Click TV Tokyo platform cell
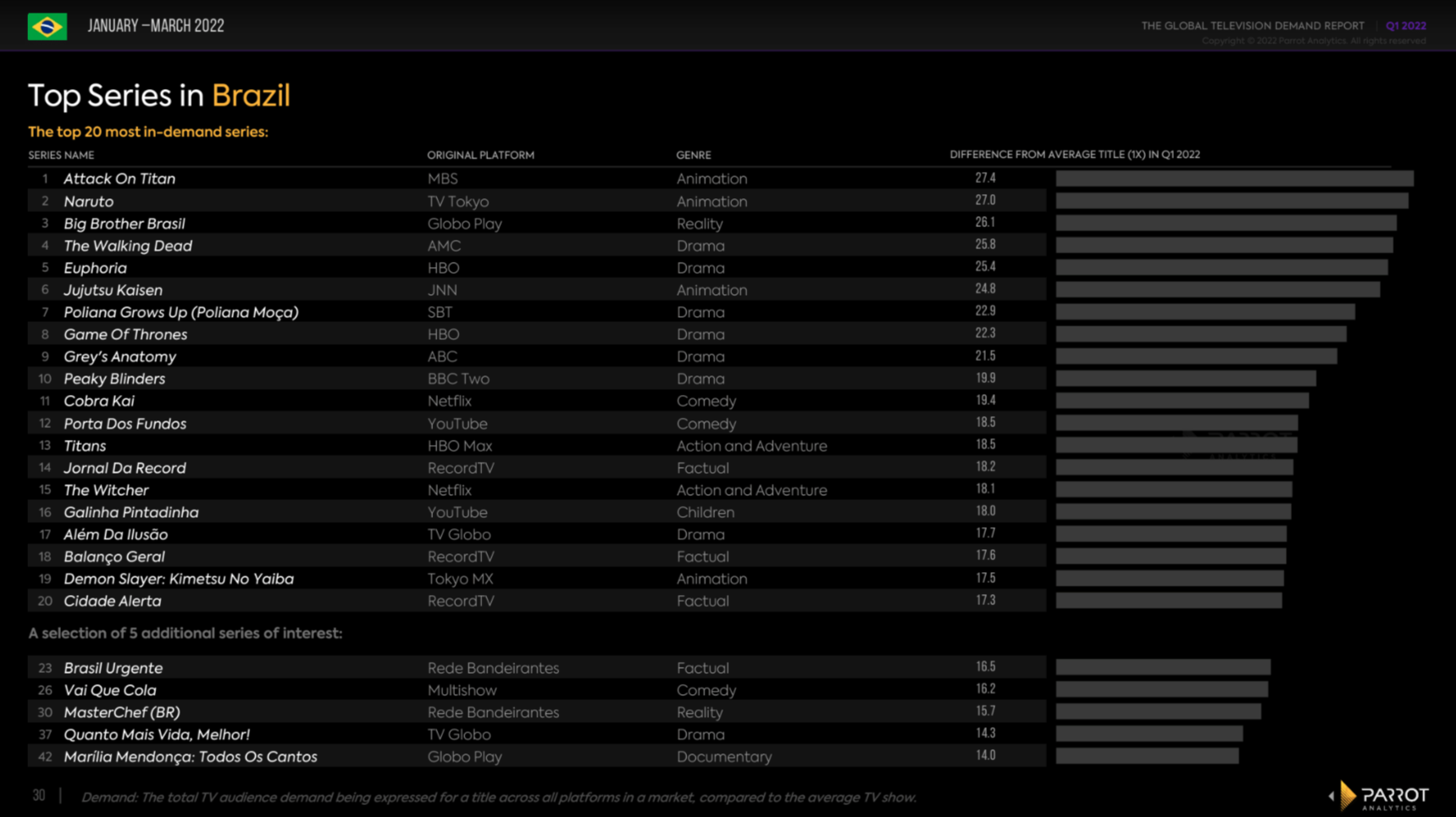The height and width of the screenshot is (817, 1456). coord(458,202)
